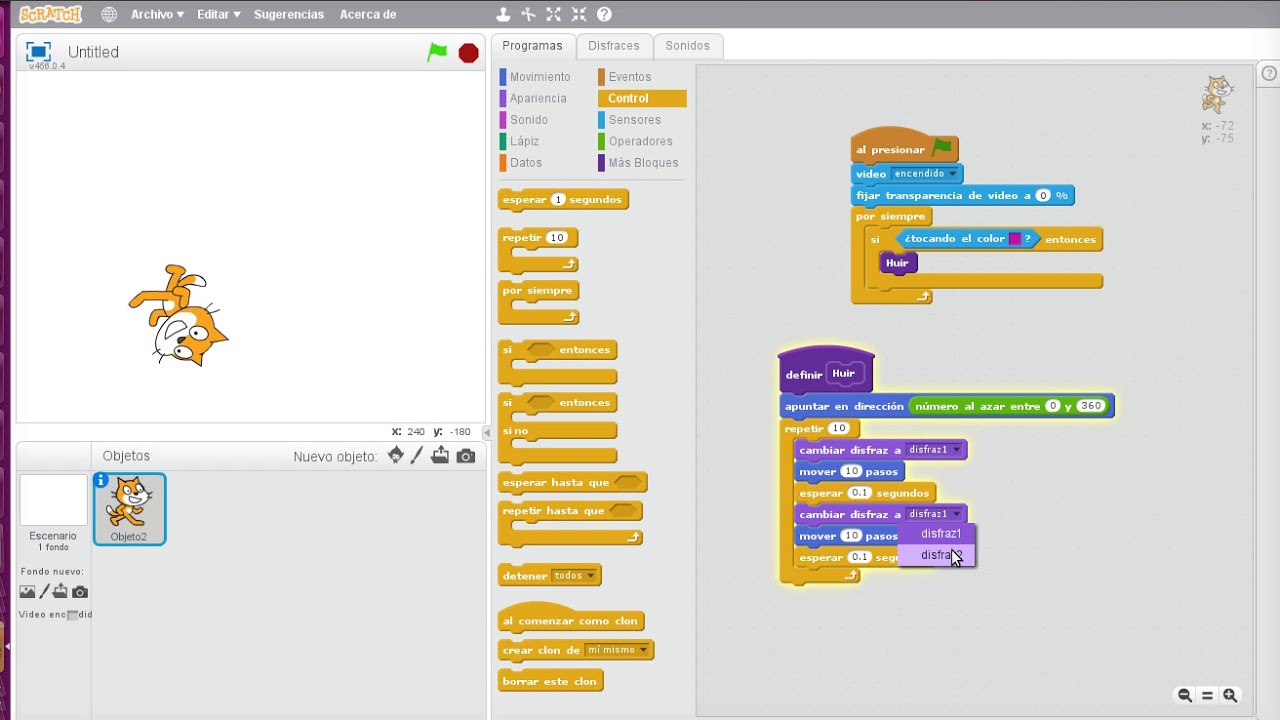Open 'crear clon de mí mismo' dropdown
Viewport: 1280px width, 720px height.
point(616,650)
